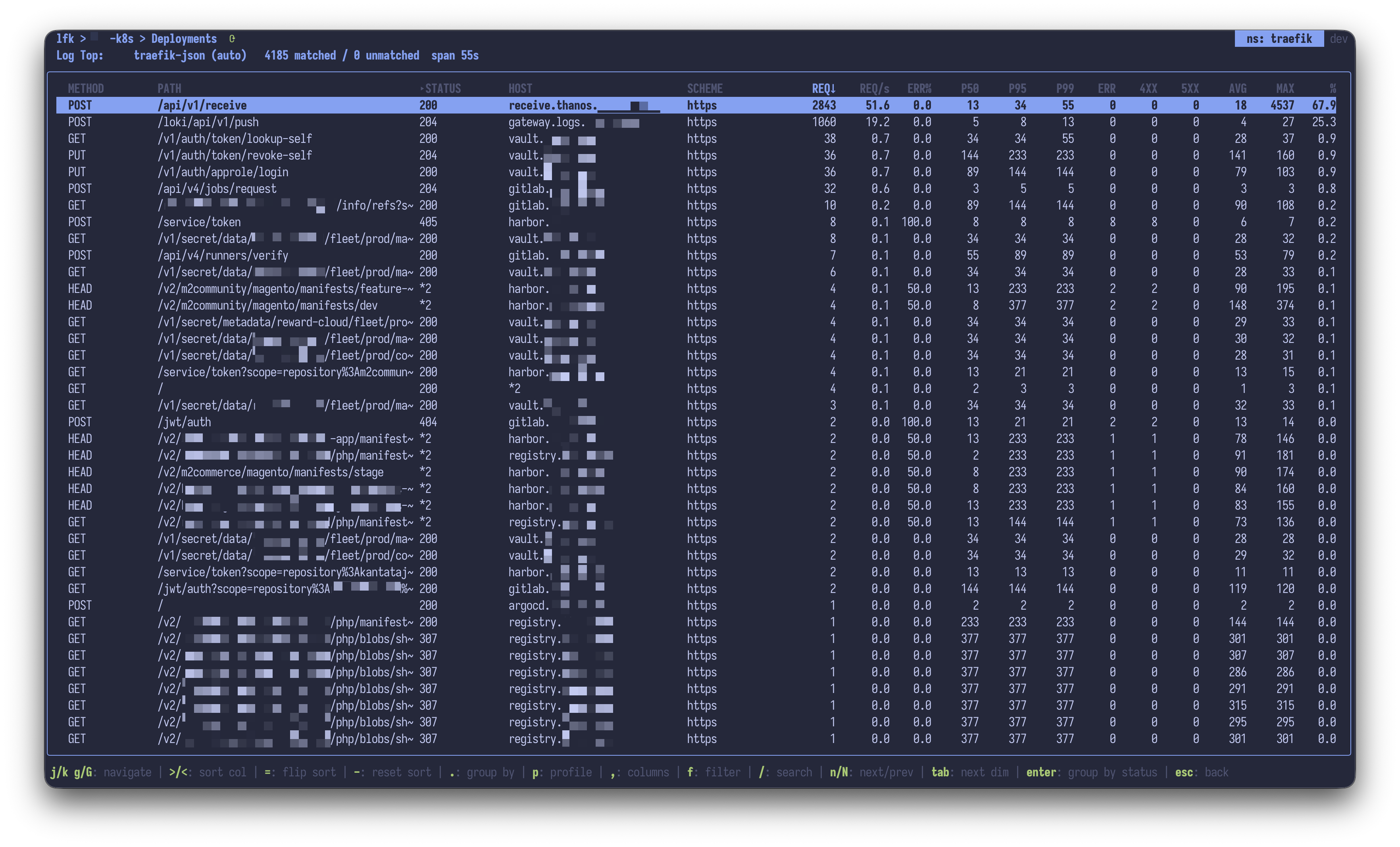Click the reset sort shortcut hint

tap(392, 772)
